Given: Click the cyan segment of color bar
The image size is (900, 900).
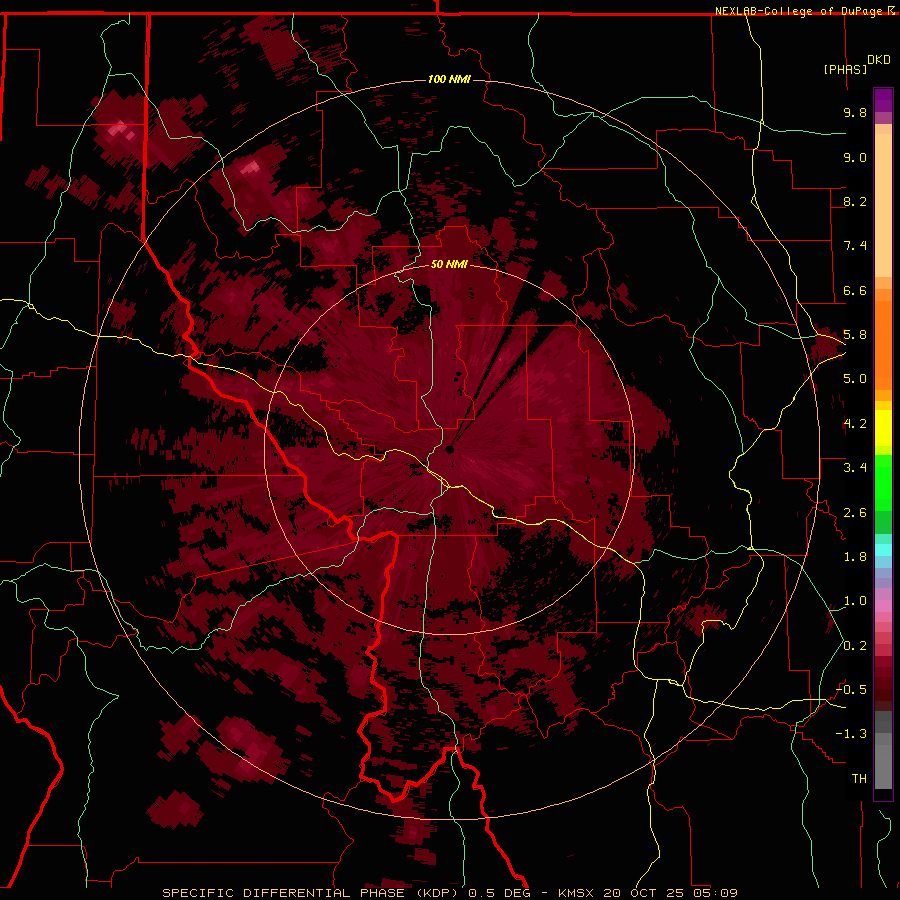Looking at the screenshot, I should (x=883, y=550).
